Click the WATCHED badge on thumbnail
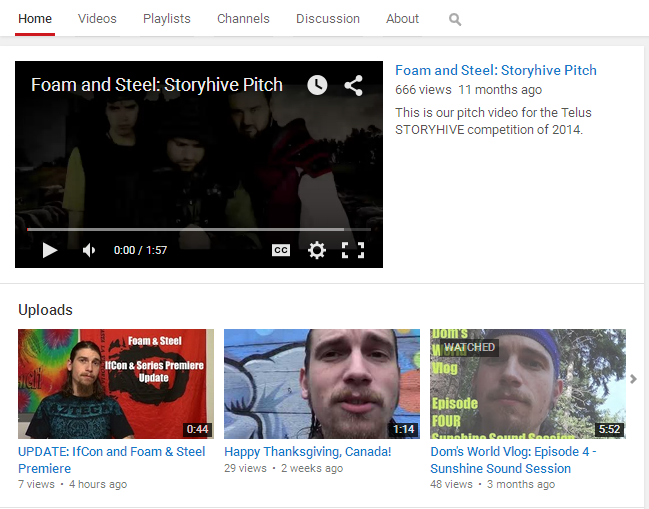The image size is (649, 509). 469,347
